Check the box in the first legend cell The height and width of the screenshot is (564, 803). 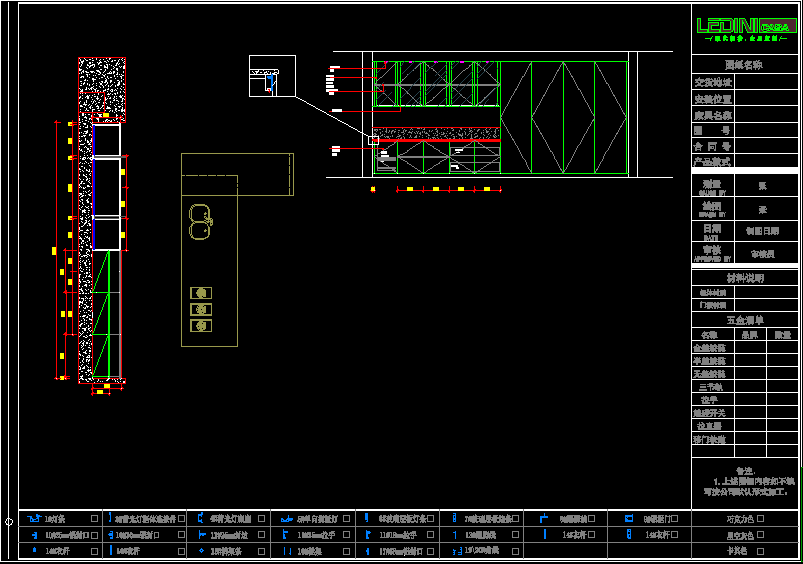pos(94,519)
